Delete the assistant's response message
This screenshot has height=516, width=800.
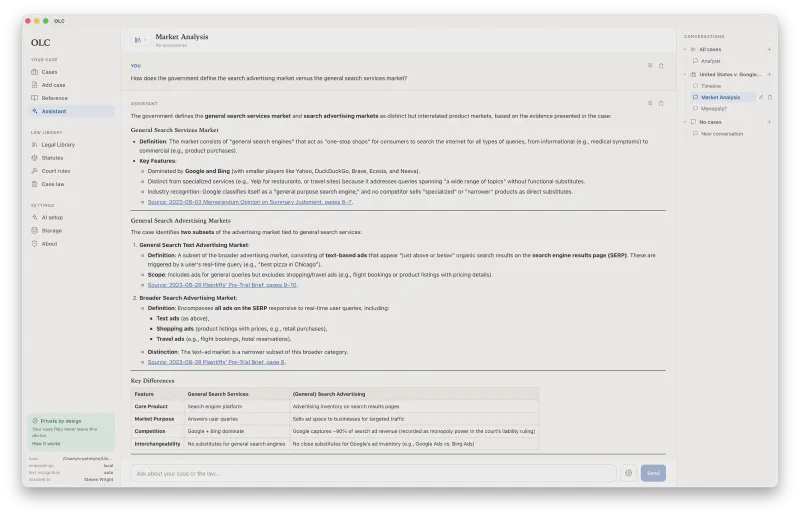[661, 104]
